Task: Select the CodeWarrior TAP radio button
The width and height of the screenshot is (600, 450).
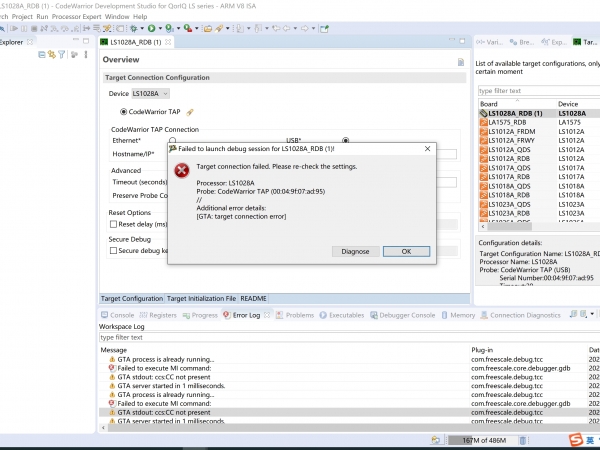Action: 124,111
